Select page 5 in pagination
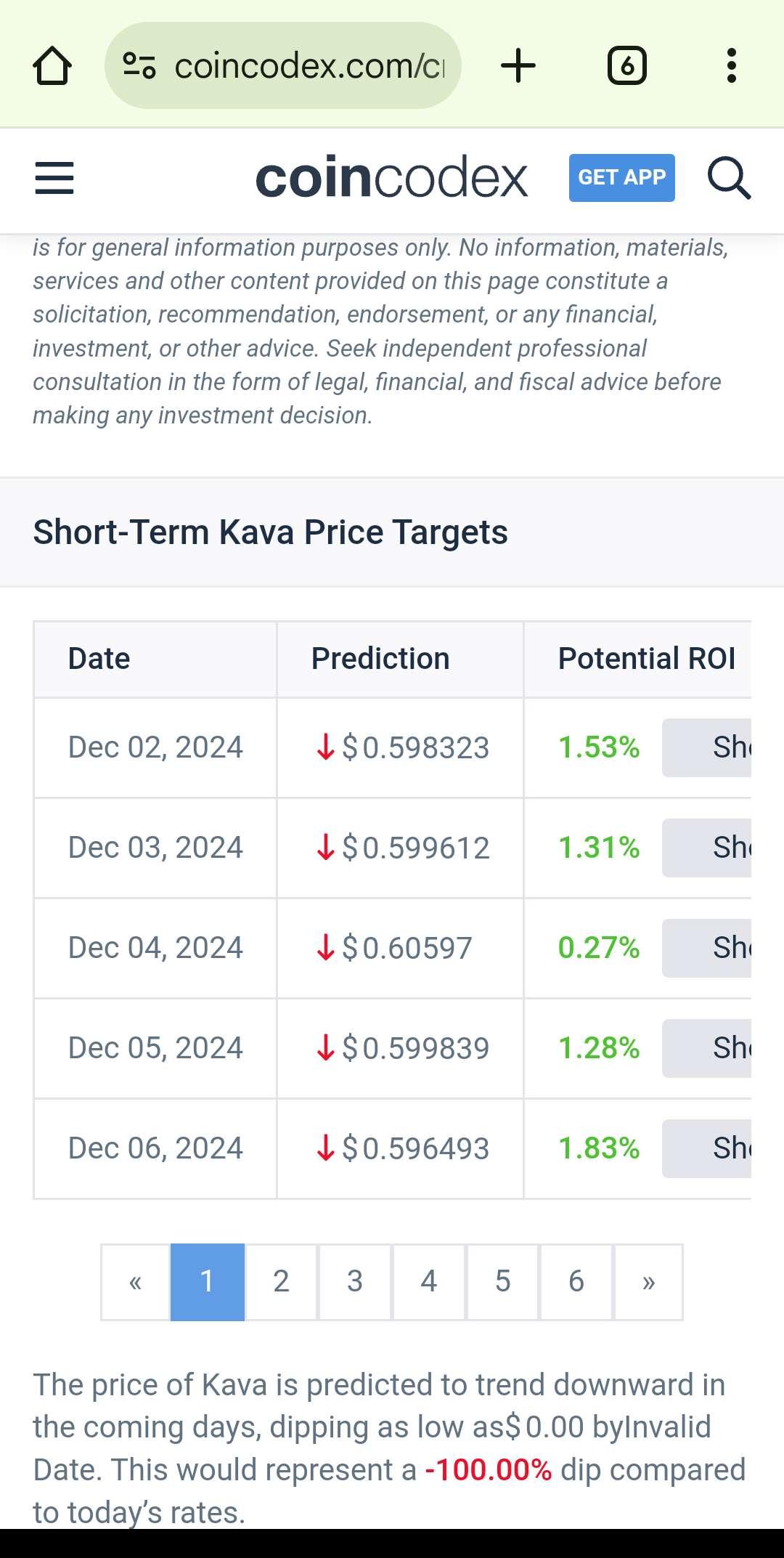Screen dimensions: 784x1558 (x=503, y=1282)
